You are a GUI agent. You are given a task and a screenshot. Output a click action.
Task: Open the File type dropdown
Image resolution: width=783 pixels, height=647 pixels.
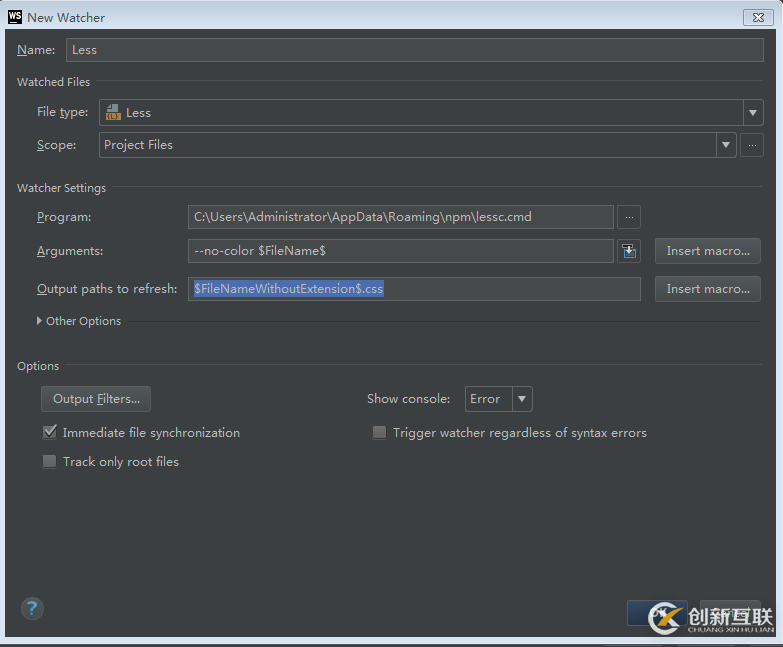(753, 113)
